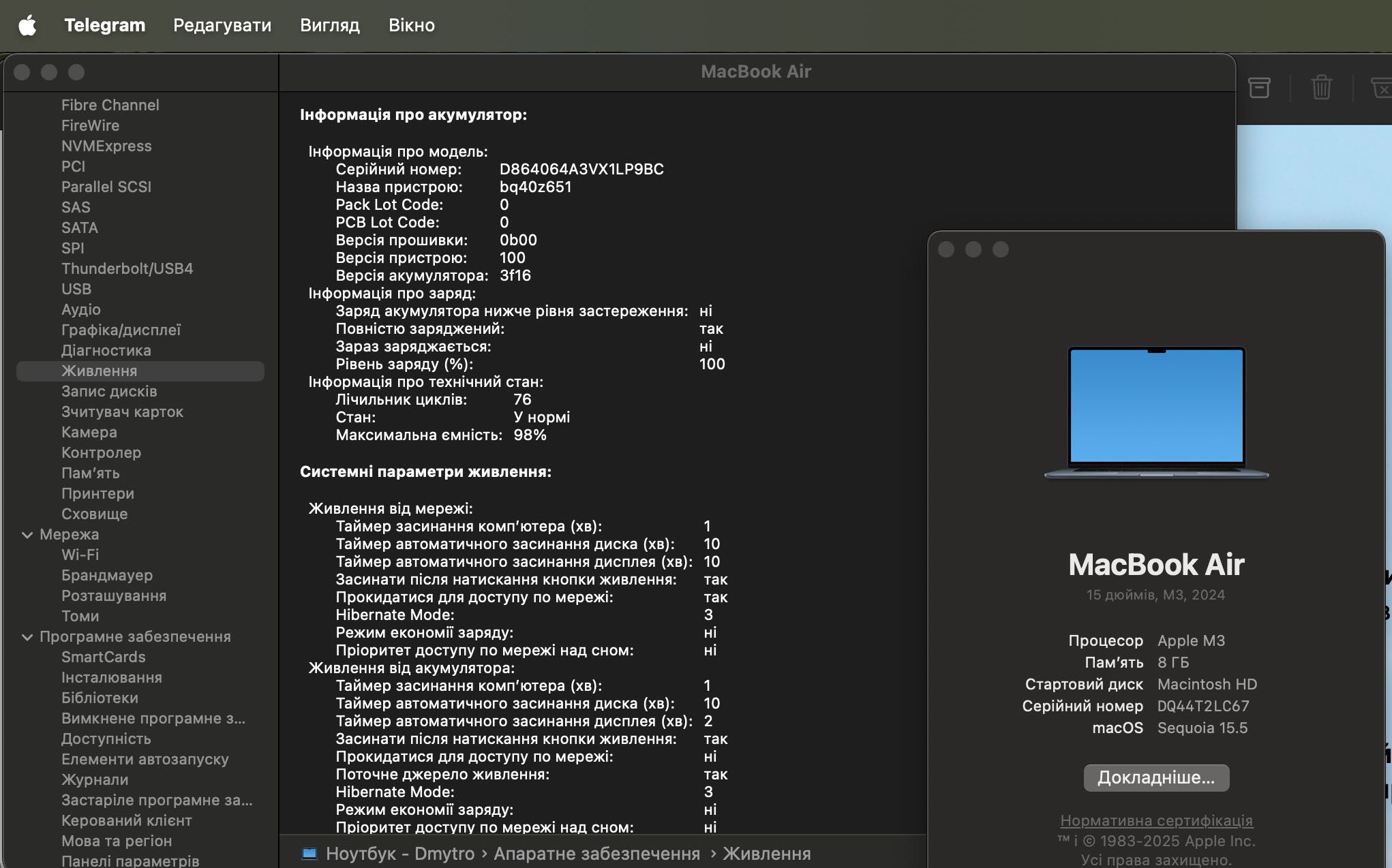Open the Telegram app menu

click(104, 25)
